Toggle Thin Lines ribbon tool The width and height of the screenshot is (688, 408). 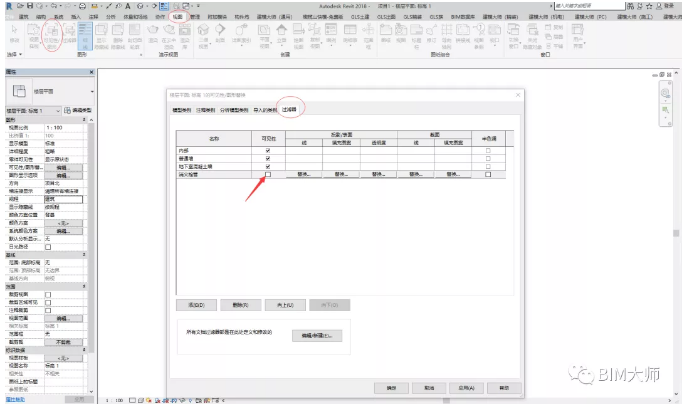click(85, 36)
